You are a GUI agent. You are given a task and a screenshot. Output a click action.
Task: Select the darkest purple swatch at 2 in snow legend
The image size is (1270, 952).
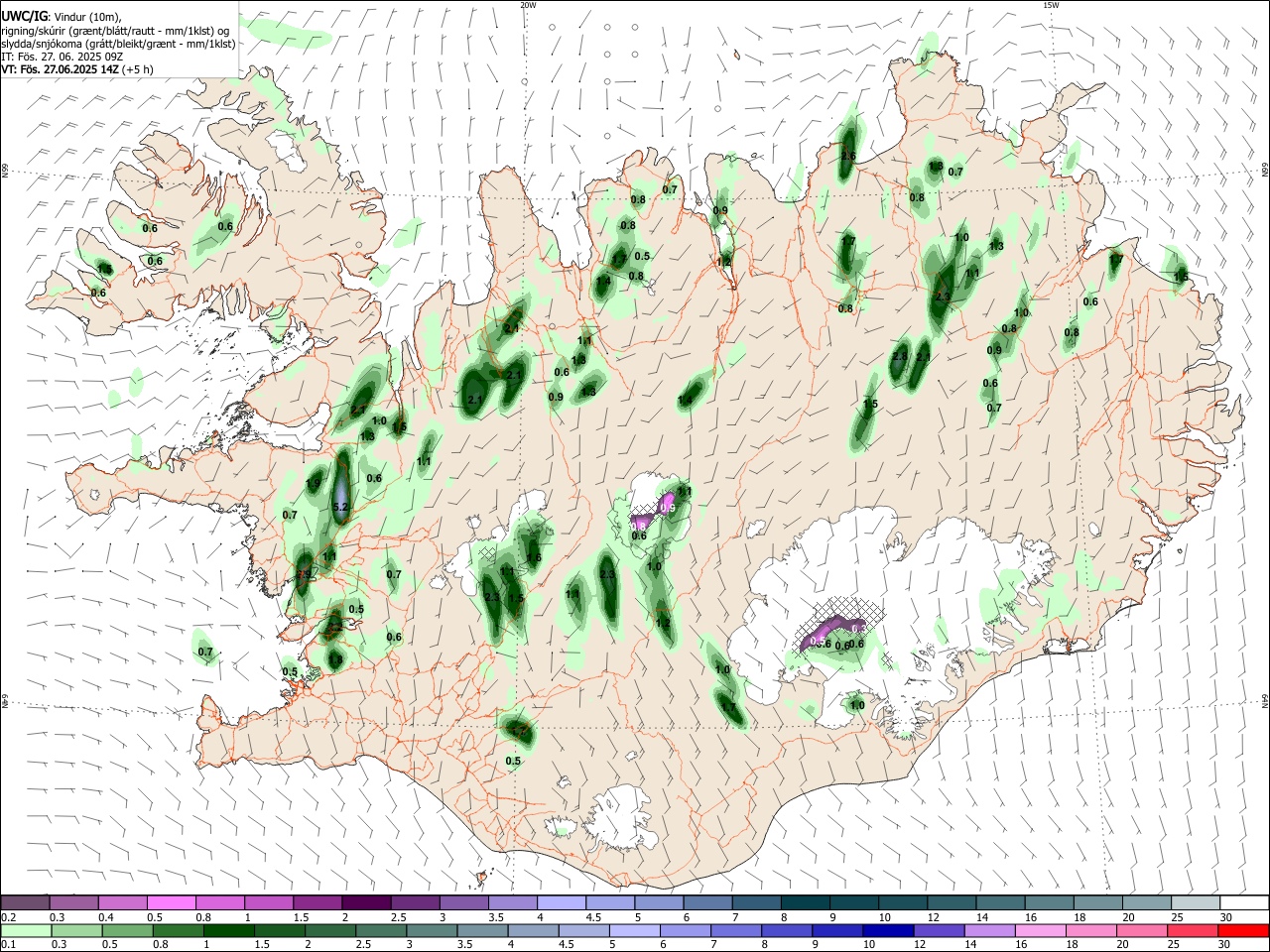tap(366, 902)
